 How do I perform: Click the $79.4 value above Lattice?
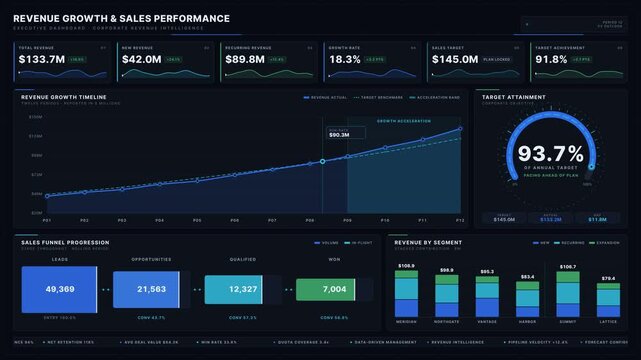pyautogui.click(x=608, y=278)
